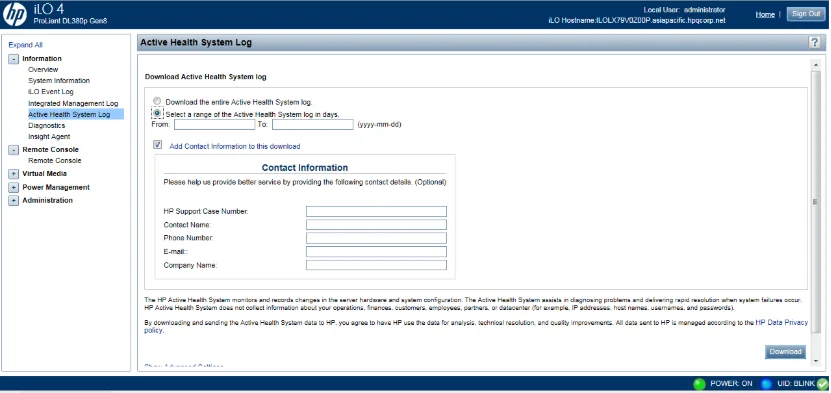Click the Sign Out button
Screen dimensions: 831x393
[x=806, y=14]
